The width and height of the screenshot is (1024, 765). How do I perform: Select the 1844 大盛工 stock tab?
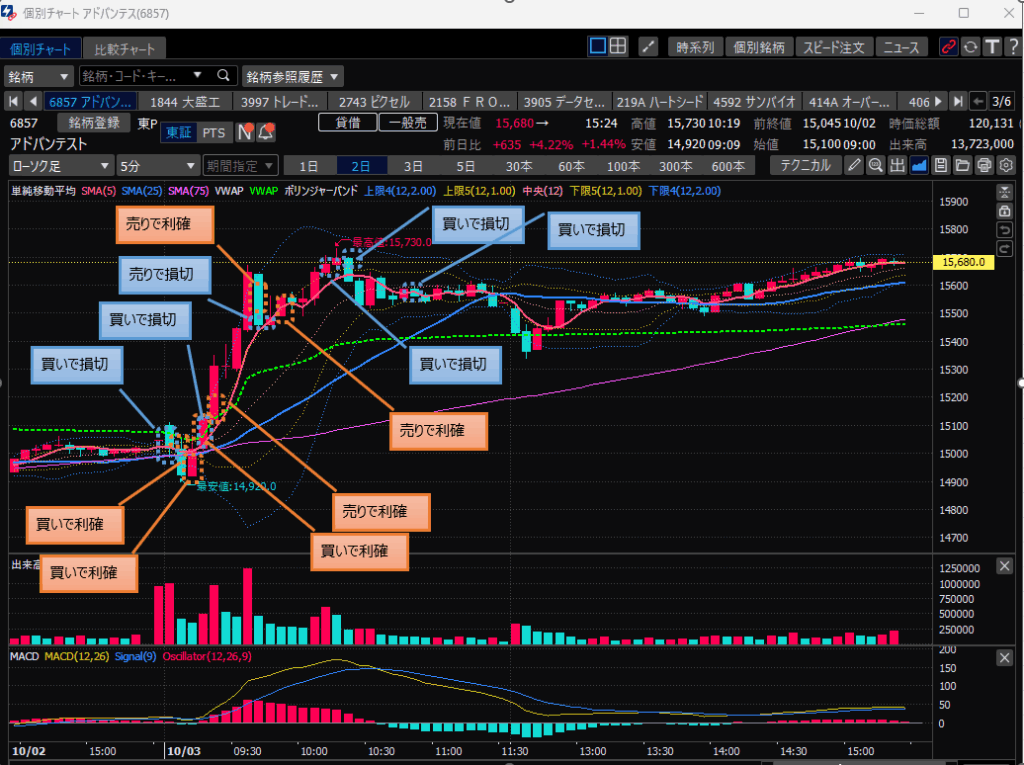tap(184, 101)
